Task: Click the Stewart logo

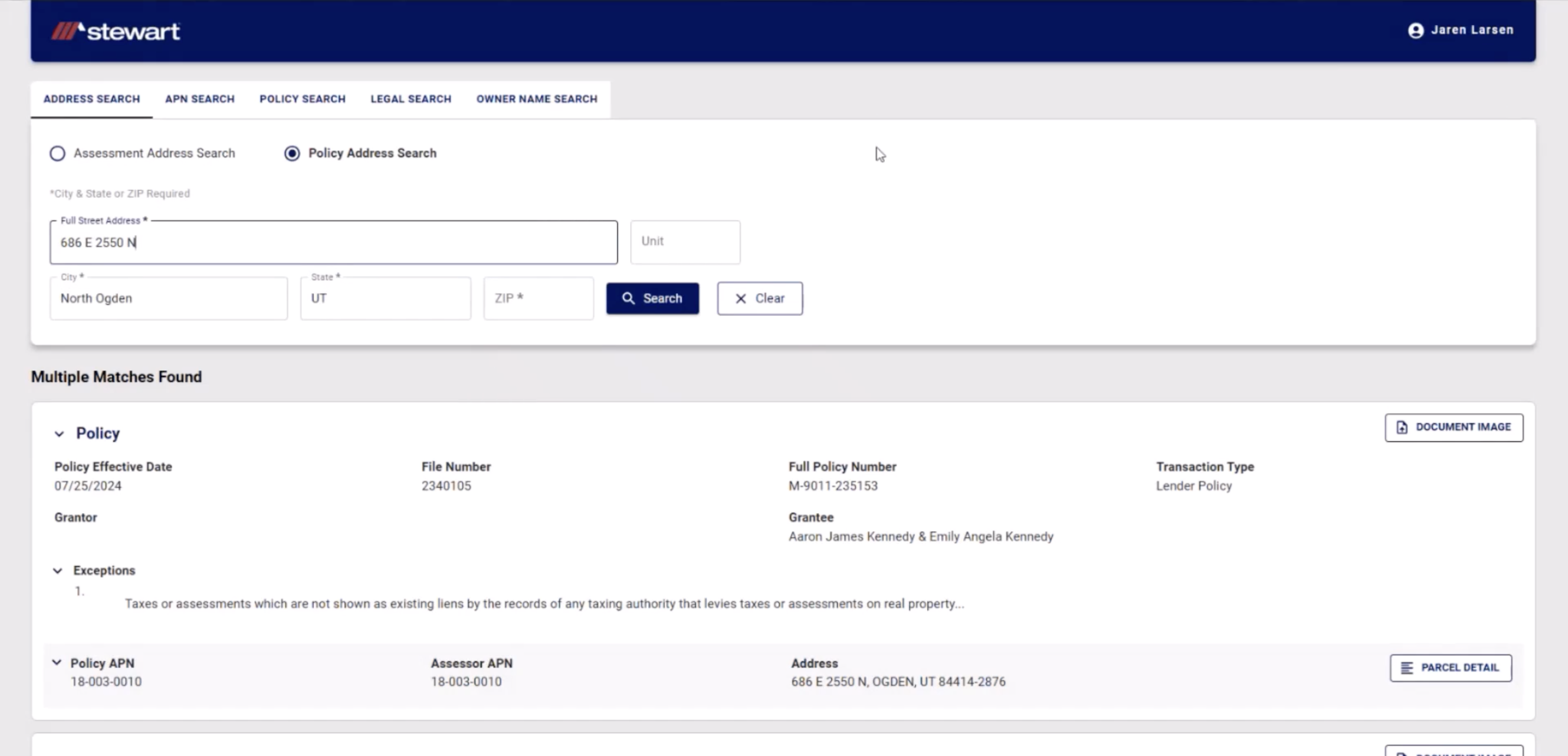Action: (x=117, y=31)
